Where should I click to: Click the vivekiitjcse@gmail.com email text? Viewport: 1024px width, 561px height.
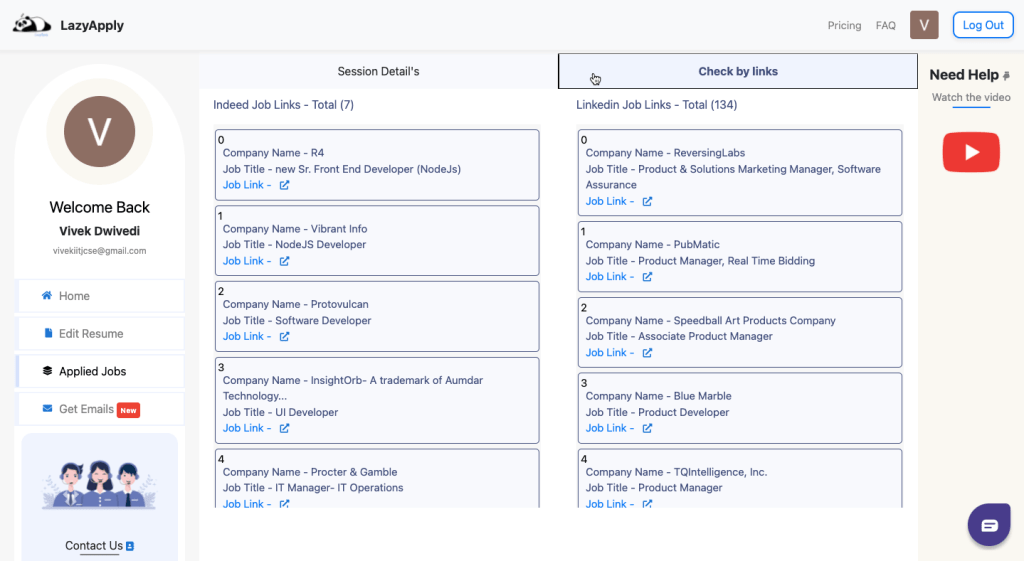click(x=99, y=251)
